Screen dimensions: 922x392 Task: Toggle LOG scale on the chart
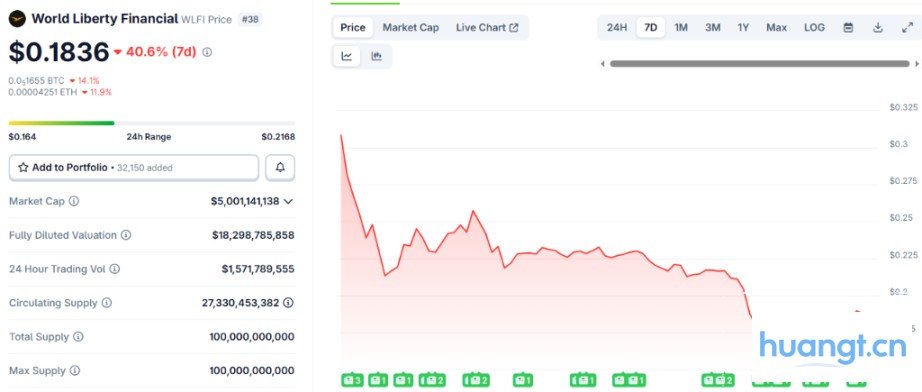click(x=814, y=28)
